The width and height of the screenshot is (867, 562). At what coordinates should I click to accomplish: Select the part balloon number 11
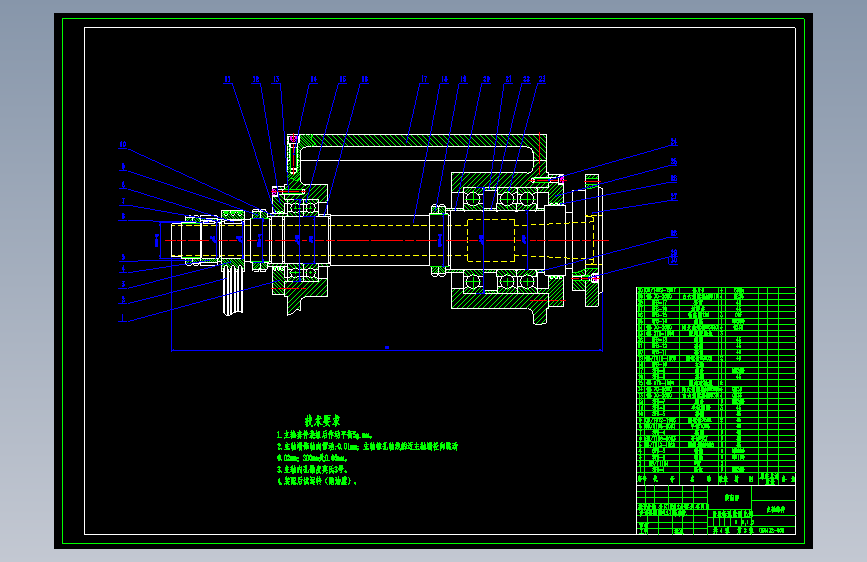(x=227, y=79)
